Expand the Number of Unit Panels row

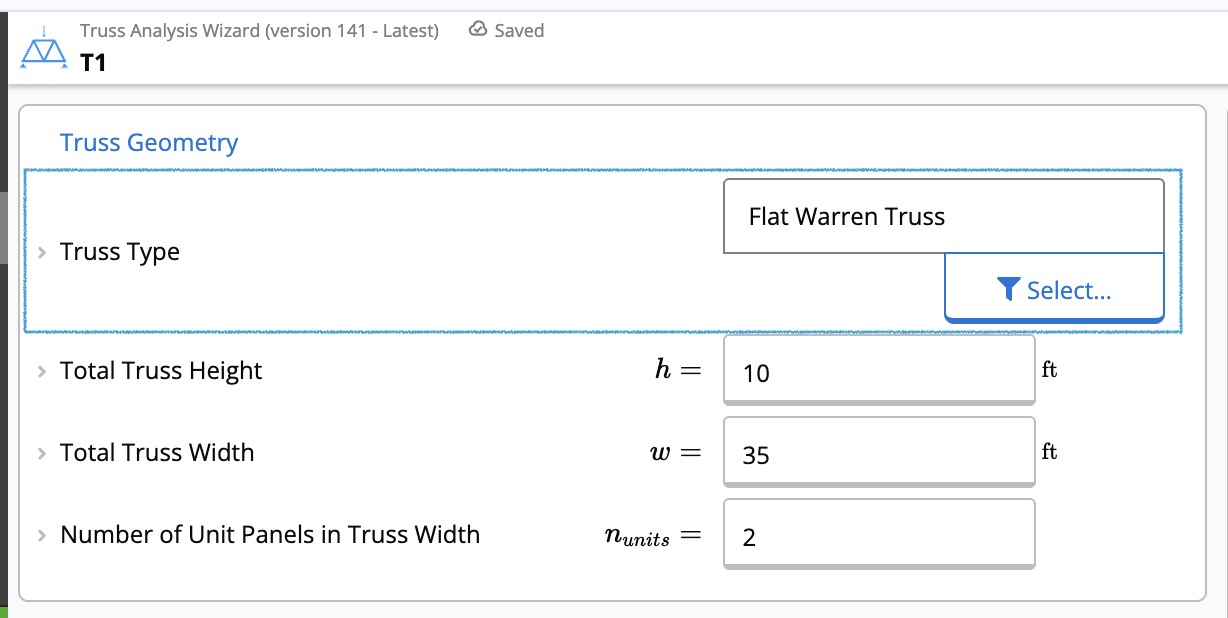(41, 534)
